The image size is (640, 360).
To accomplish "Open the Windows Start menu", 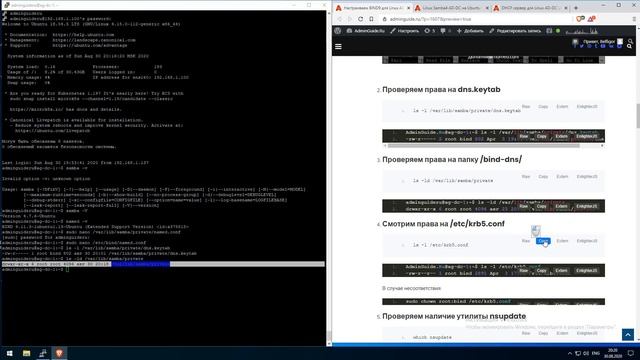I will [x=9, y=353].
